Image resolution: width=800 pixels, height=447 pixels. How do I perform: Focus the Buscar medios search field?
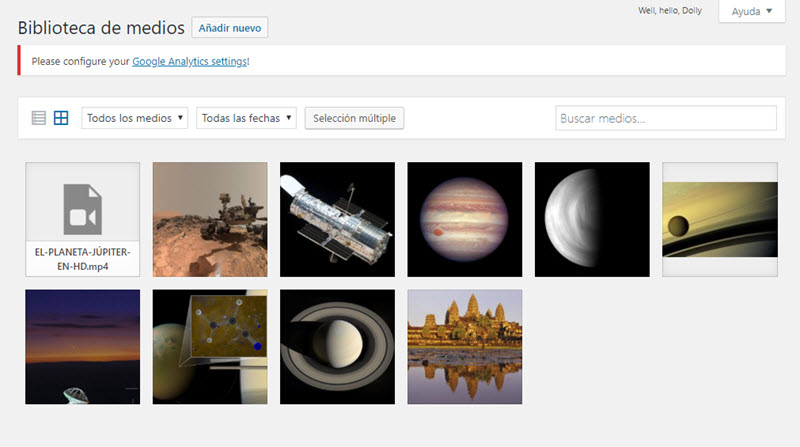[x=665, y=118]
